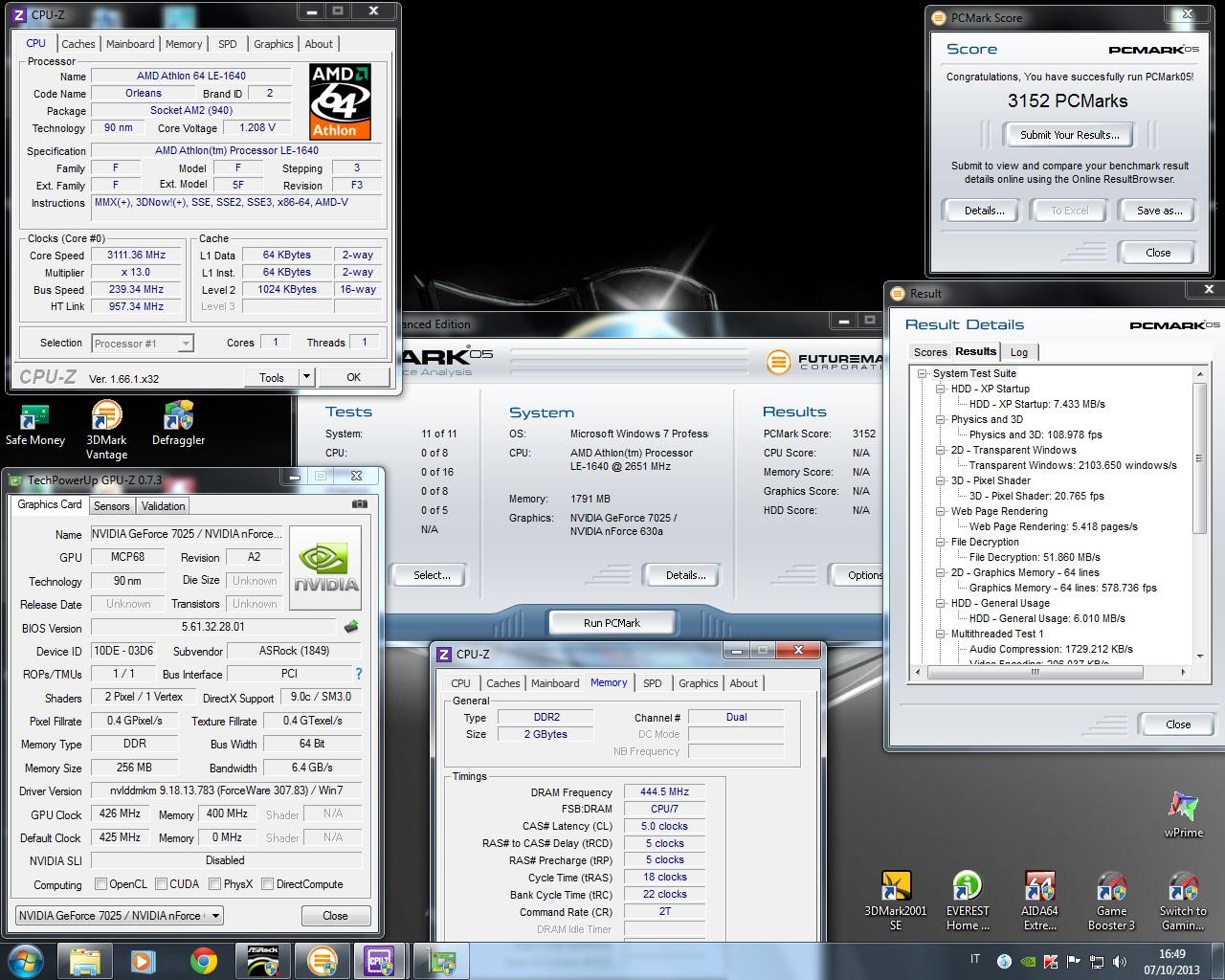Click the Close button in GPU-Z
The image size is (1225, 980).
(335, 916)
